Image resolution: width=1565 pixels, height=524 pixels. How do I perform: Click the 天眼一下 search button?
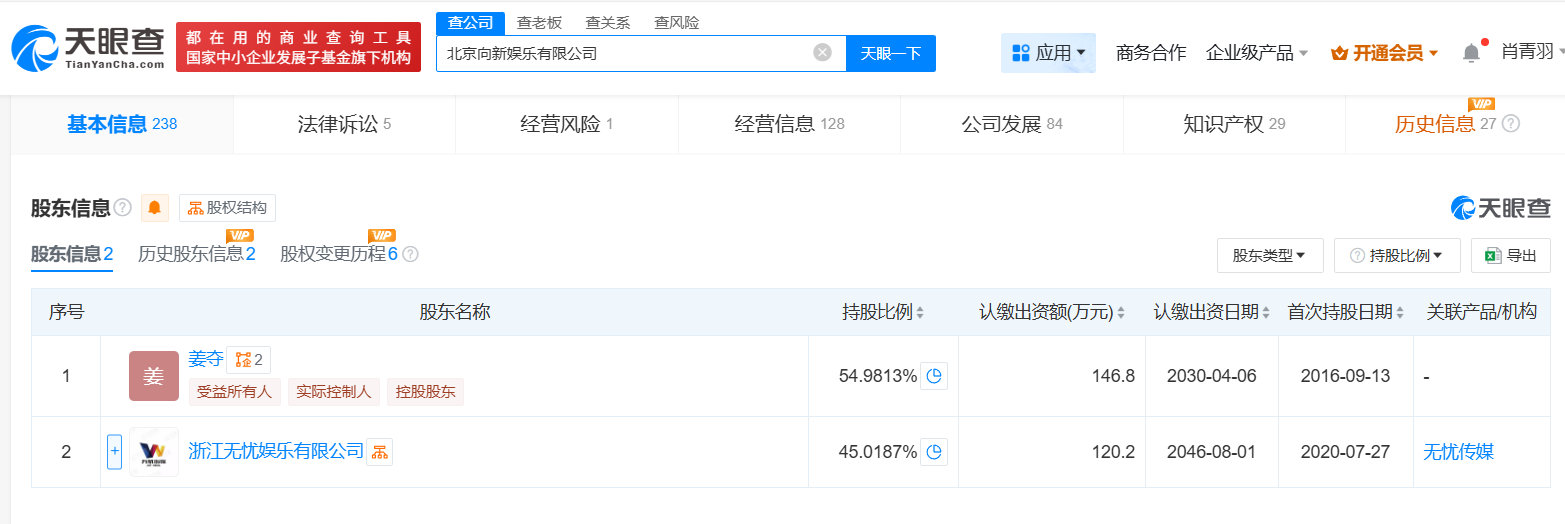[890, 53]
